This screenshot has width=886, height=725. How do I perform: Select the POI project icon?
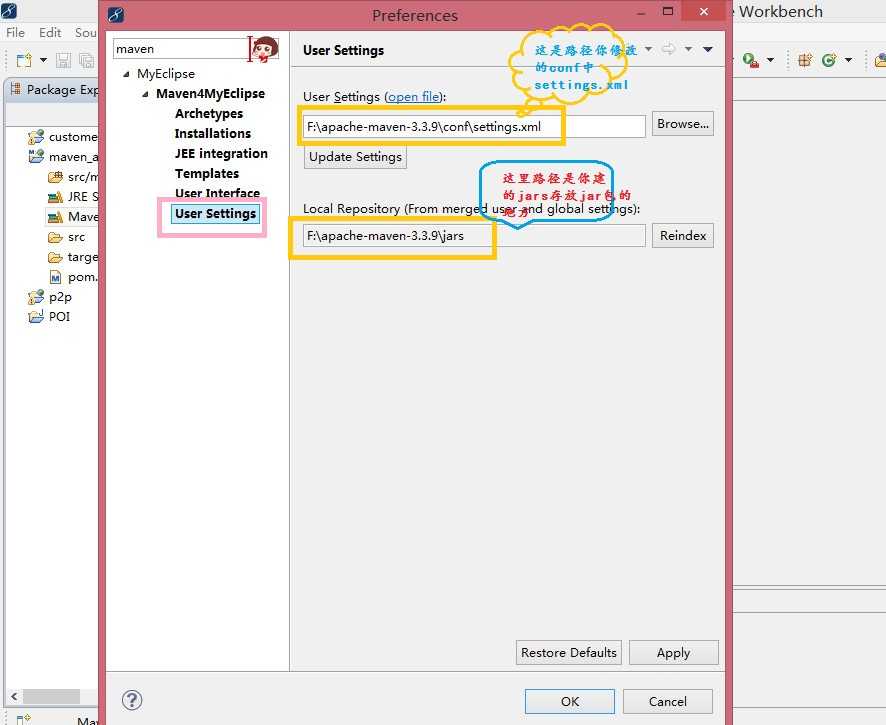pos(36,316)
